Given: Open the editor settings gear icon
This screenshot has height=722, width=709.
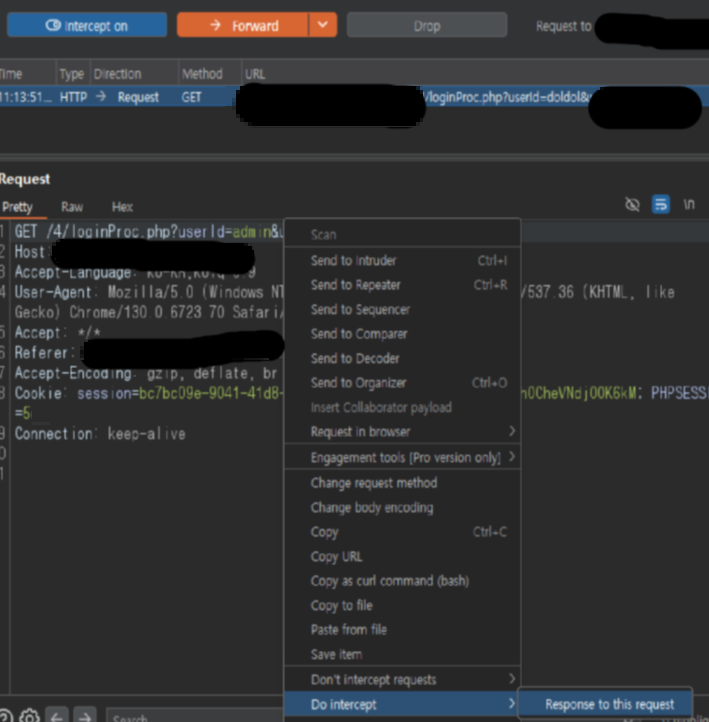Looking at the screenshot, I should pyautogui.click(x=29, y=716).
